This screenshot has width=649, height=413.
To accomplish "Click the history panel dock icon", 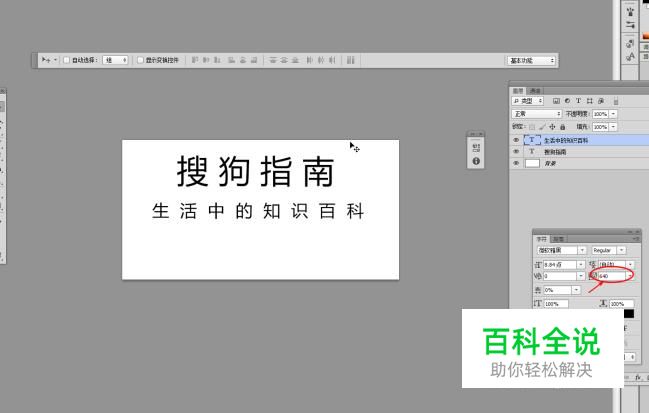I will tap(476, 148).
